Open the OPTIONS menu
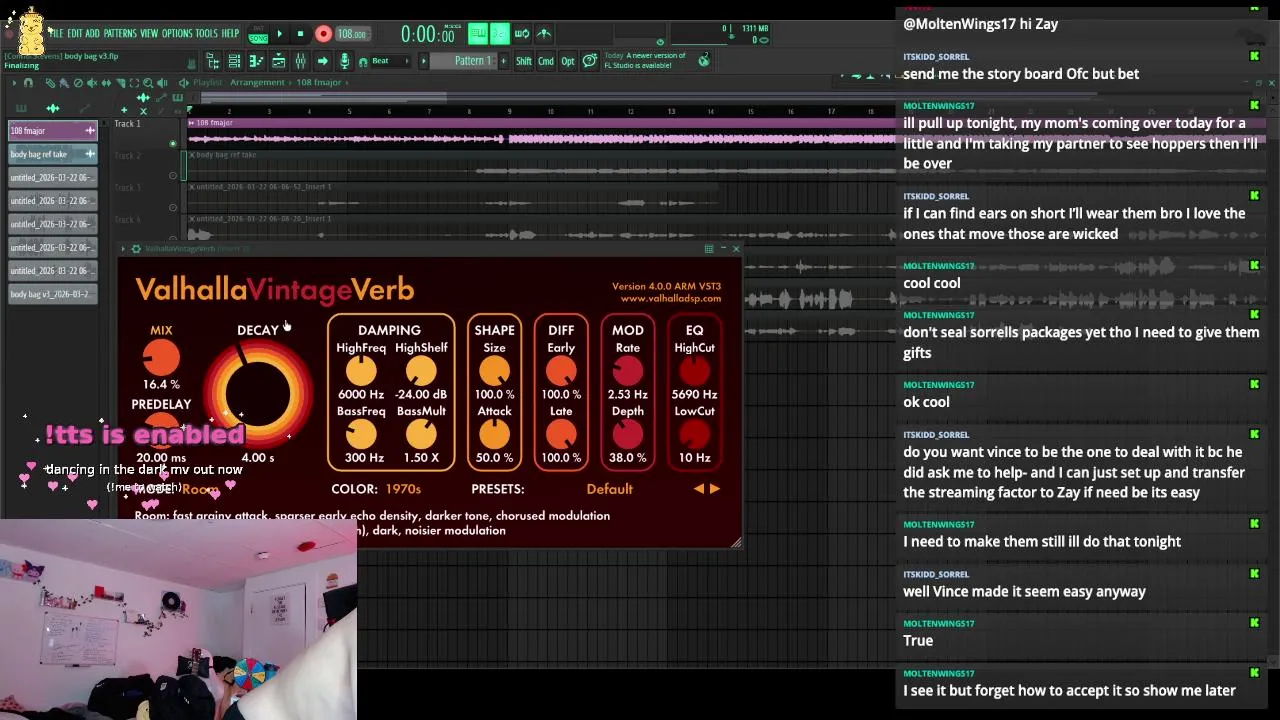Image resolution: width=1280 pixels, height=720 pixels. [177, 33]
